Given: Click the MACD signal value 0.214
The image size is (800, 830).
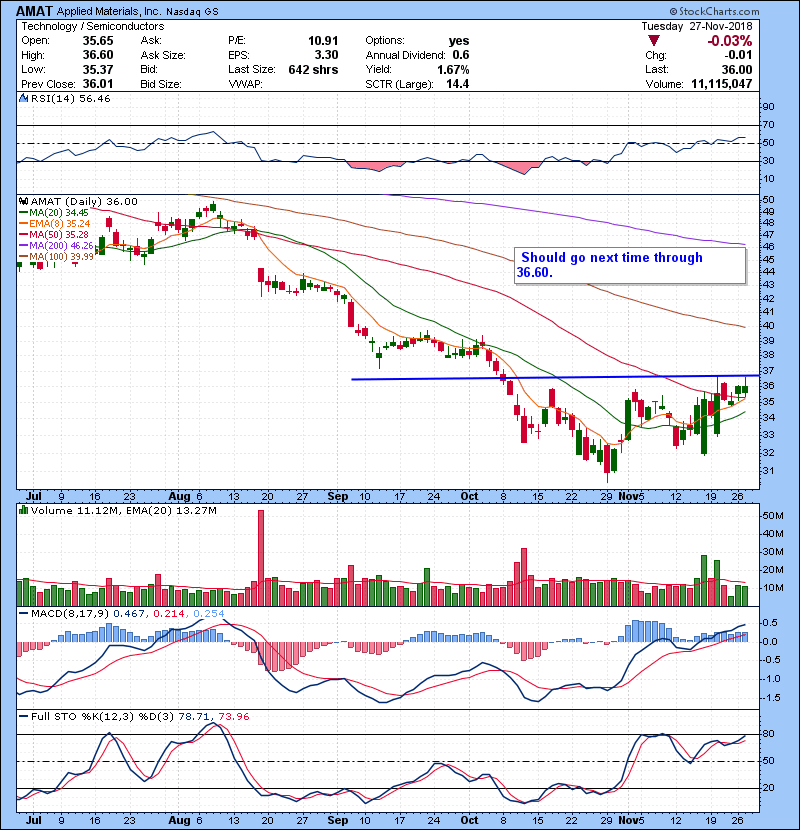Looking at the screenshot, I should (168, 614).
